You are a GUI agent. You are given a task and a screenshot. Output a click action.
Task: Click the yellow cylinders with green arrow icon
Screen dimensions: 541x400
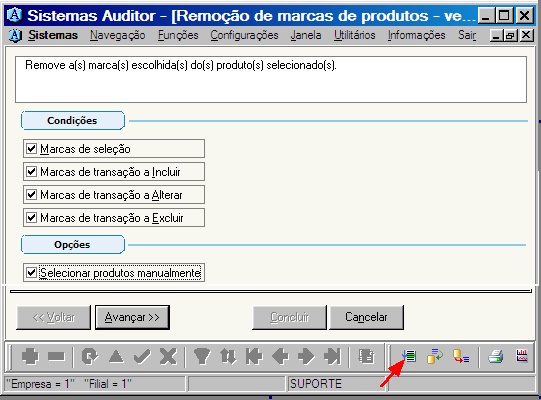435,356
